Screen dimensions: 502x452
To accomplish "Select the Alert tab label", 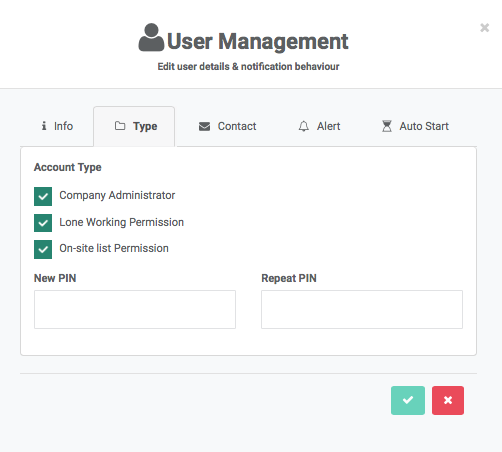I will point(328,126).
